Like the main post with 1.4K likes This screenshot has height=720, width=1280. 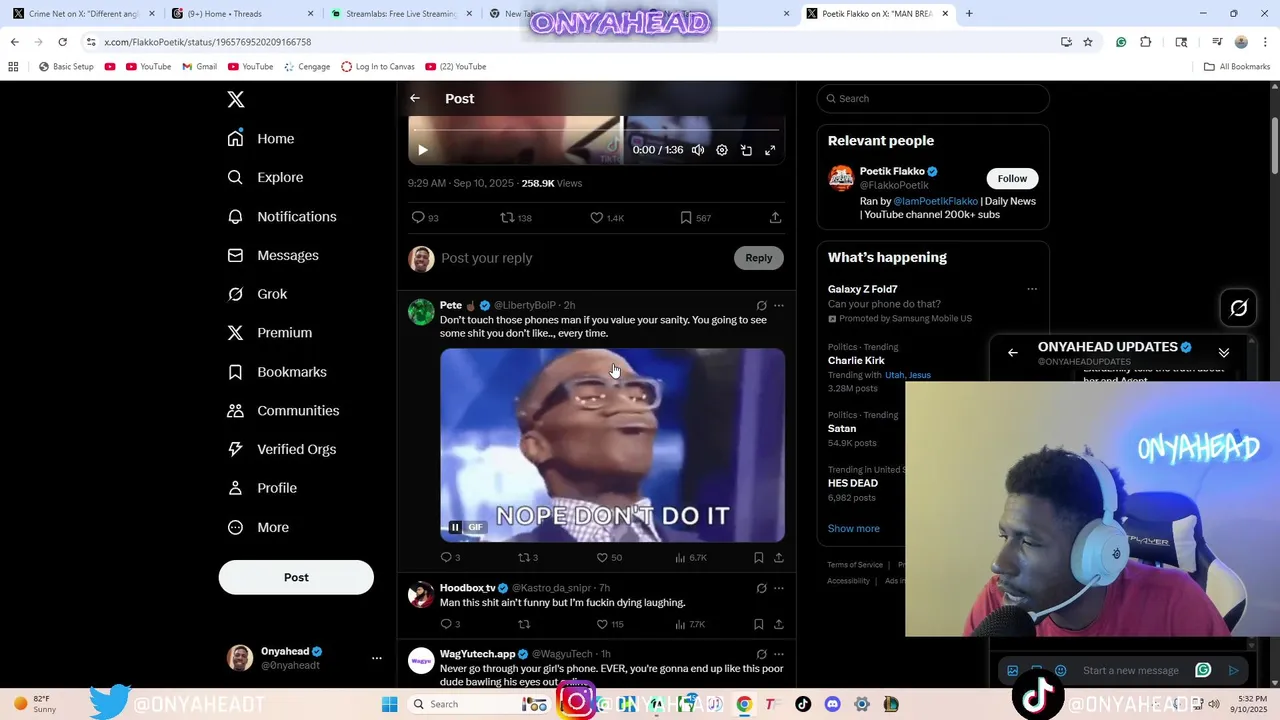point(597,217)
